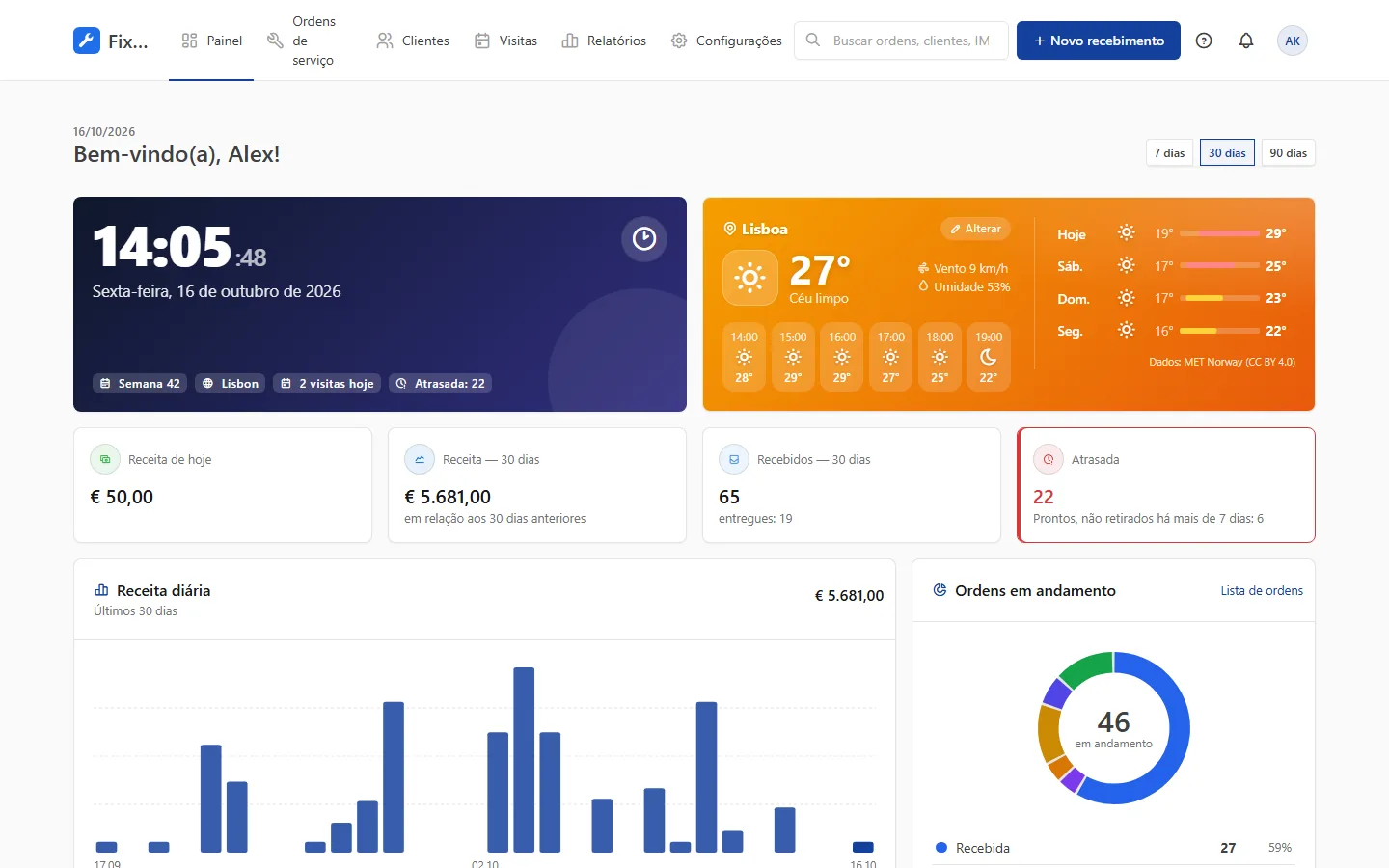
Task: Focus the Buscar ordens search field
Action: tap(901, 41)
